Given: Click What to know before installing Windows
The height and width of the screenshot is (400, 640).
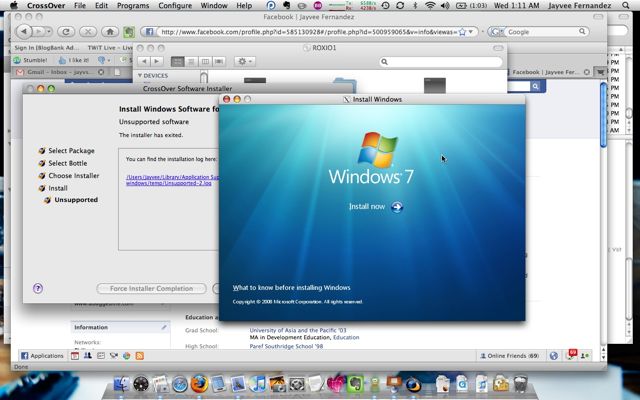Looking at the screenshot, I should 291,287.
